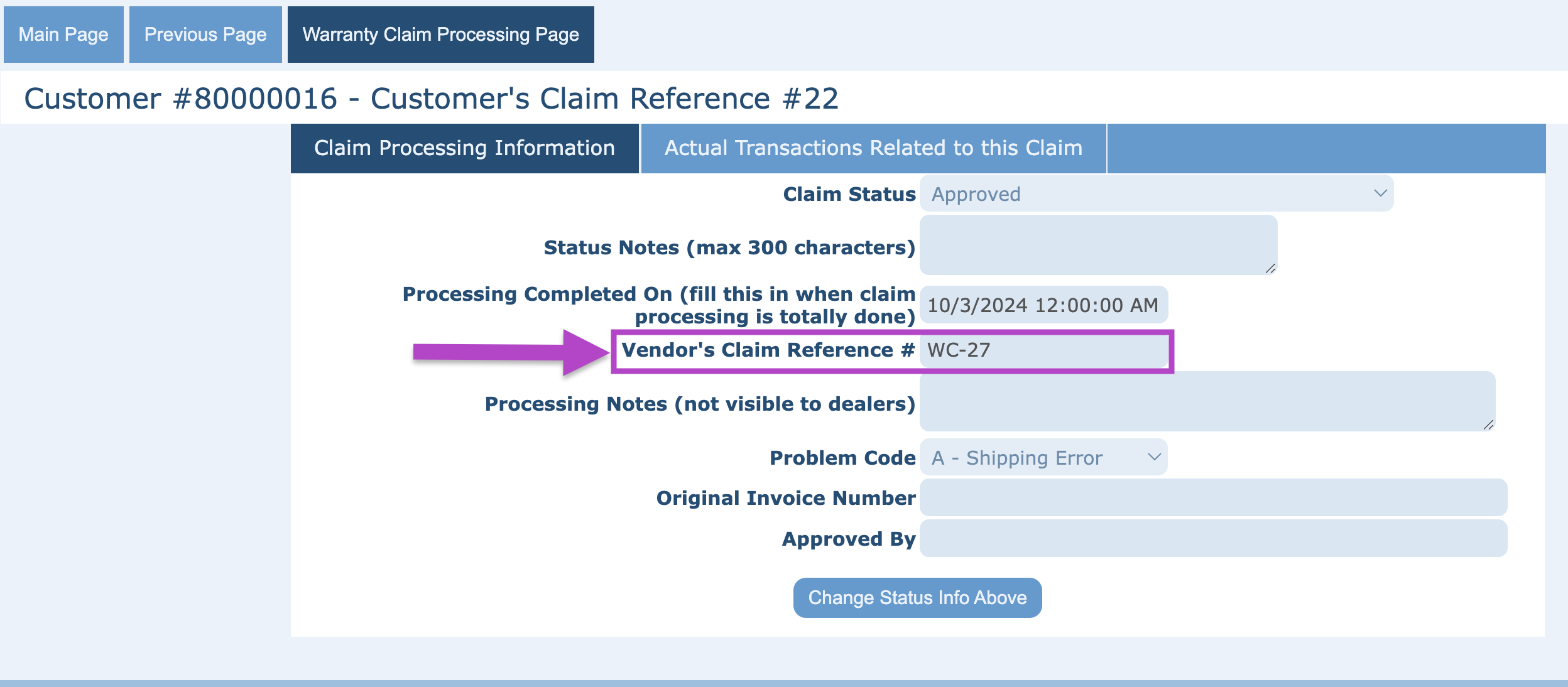Image resolution: width=1568 pixels, height=687 pixels.
Task: Click the Customer's Claim Reference #22 heading
Action: click(604, 99)
